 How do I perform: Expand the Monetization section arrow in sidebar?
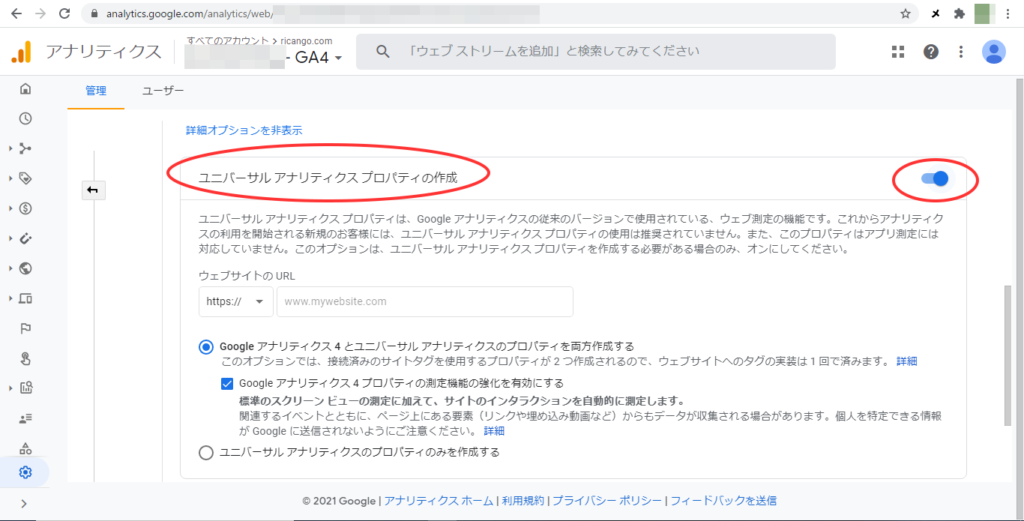tap(11, 209)
